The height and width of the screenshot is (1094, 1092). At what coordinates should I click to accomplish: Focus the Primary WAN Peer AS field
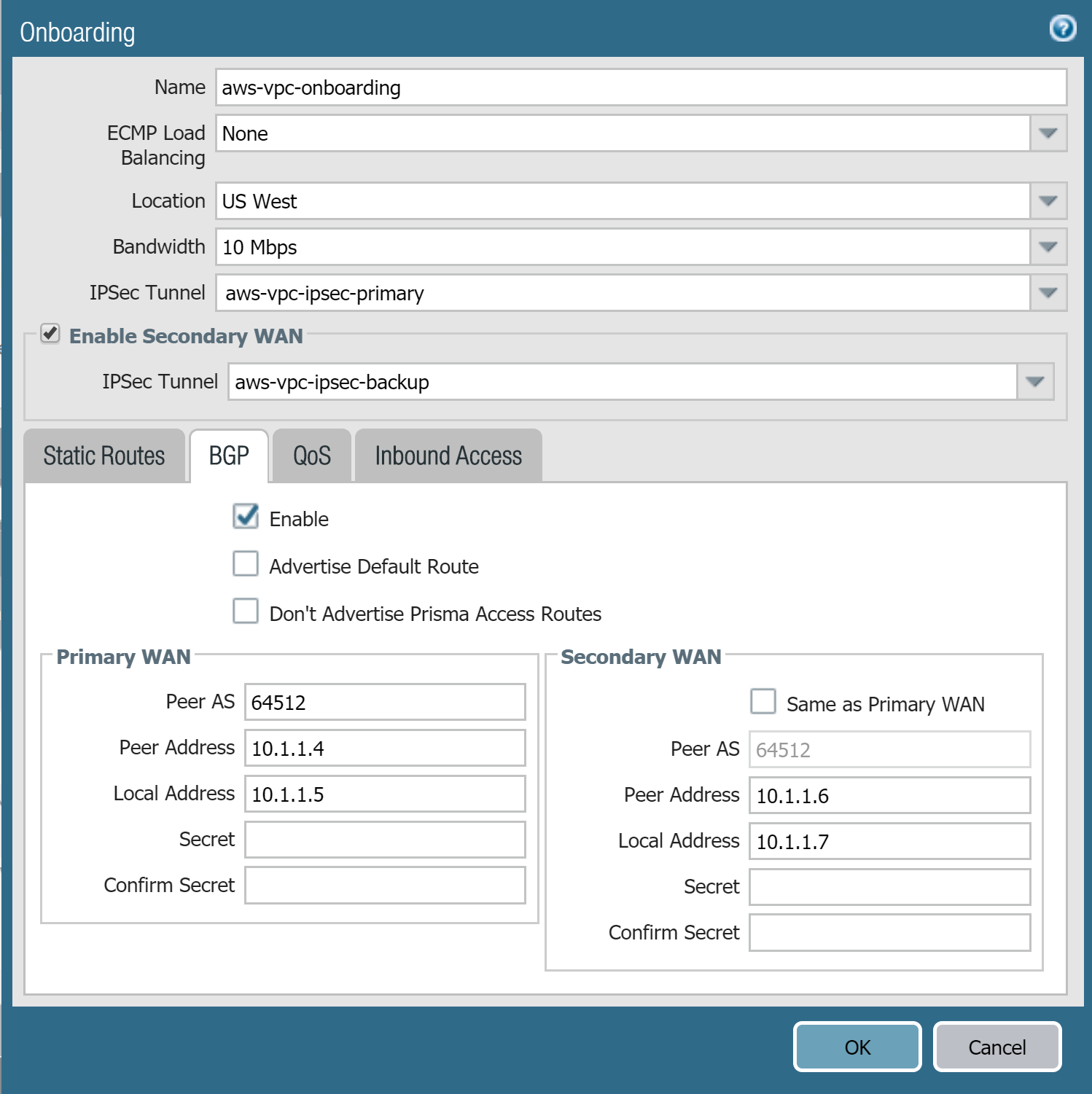coord(385,703)
